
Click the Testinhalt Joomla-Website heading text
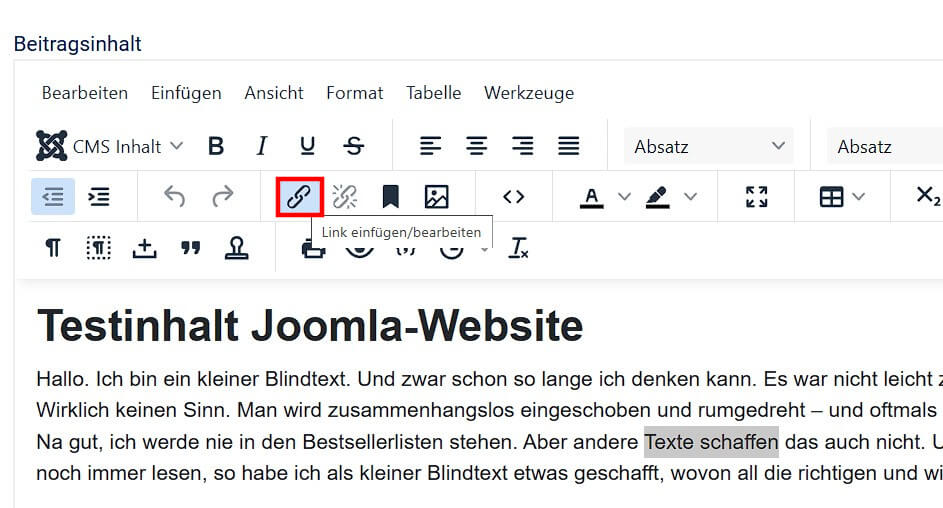pos(310,326)
